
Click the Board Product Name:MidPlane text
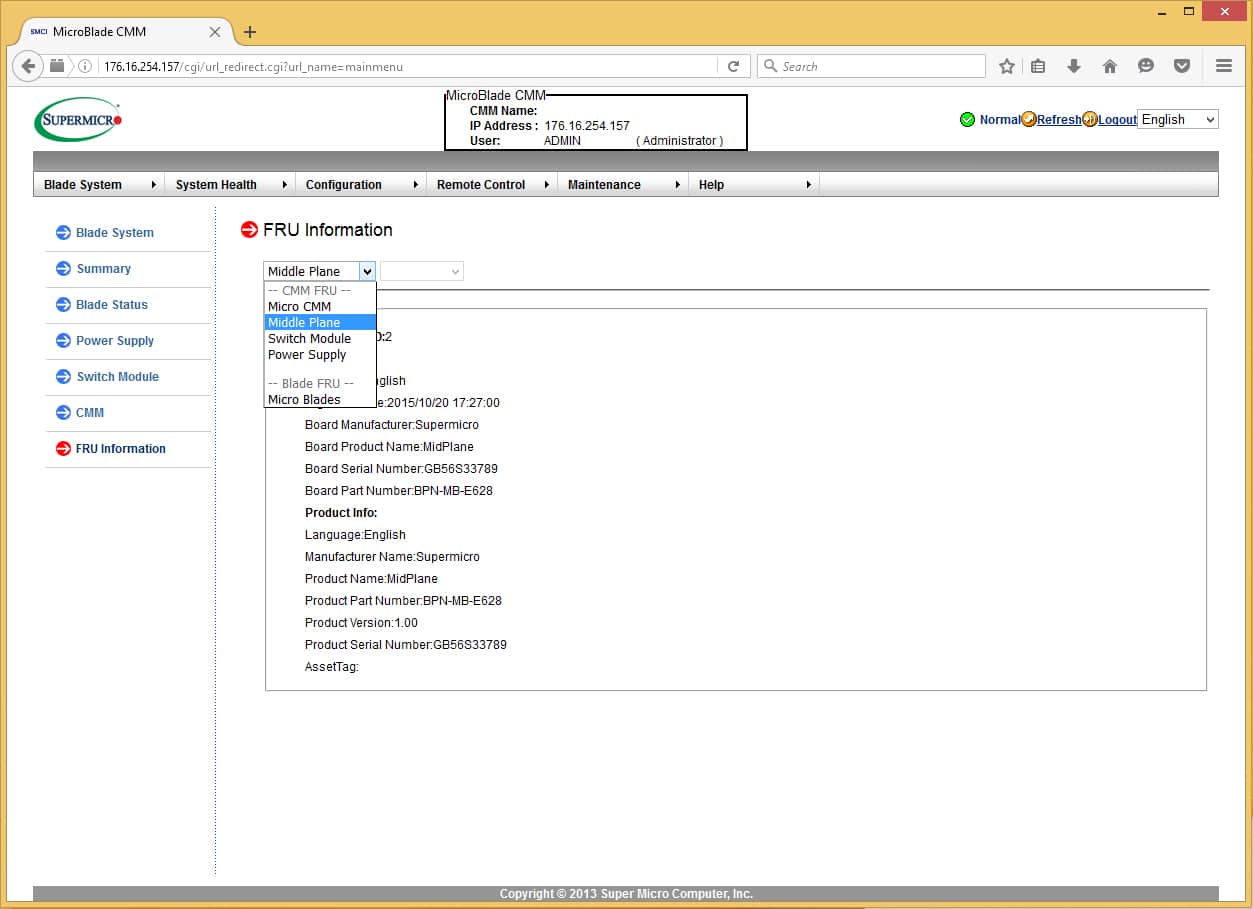(389, 447)
